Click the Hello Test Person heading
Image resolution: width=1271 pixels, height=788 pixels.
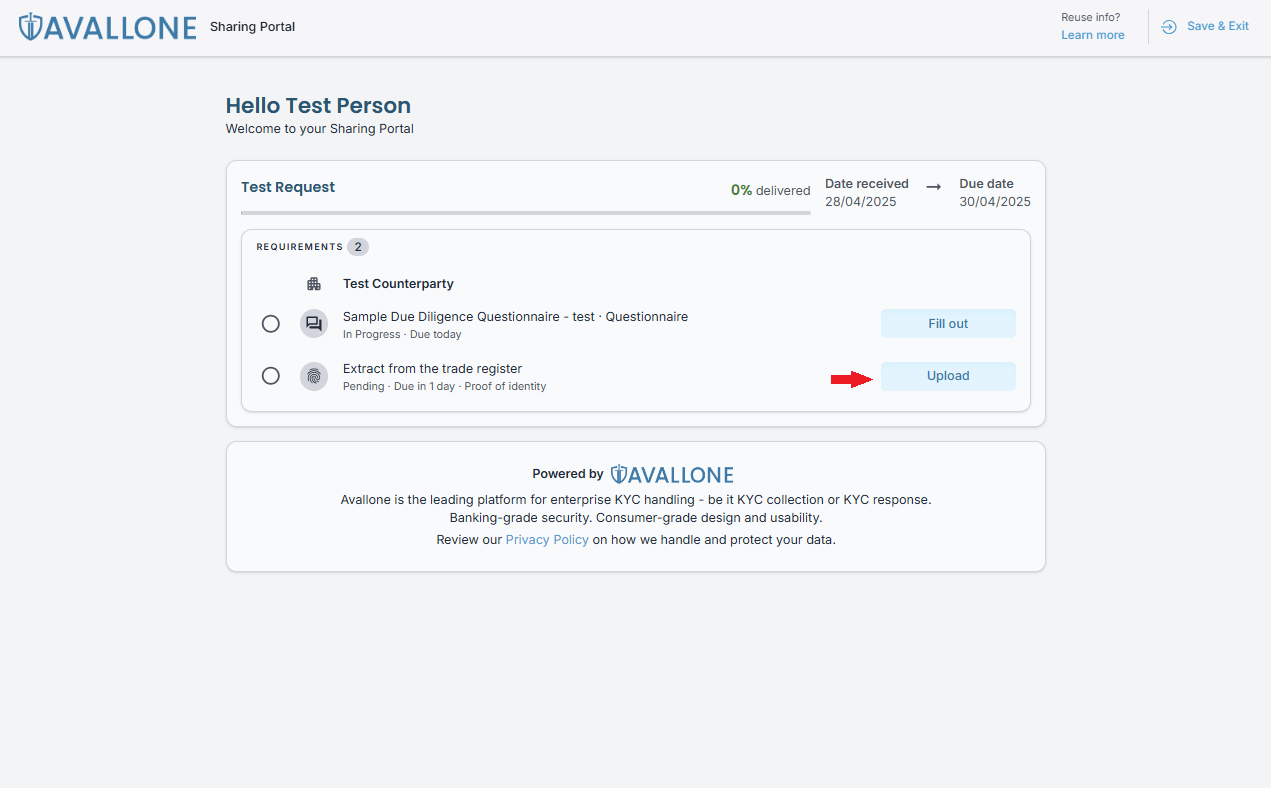[x=318, y=106]
